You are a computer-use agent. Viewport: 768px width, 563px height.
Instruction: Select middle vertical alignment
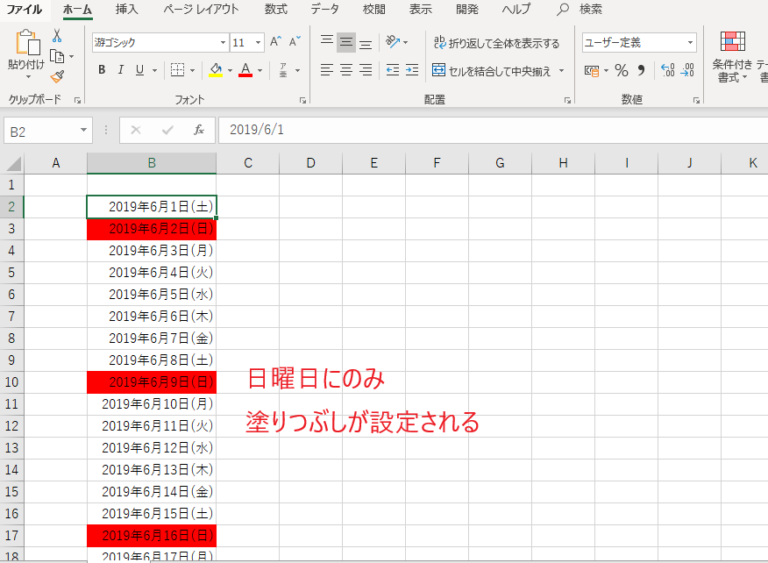pyautogui.click(x=346, y=43)
